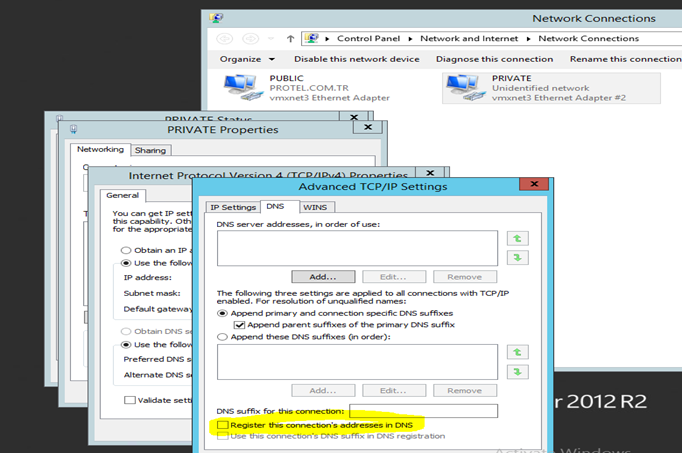The image size is (682, 453).
Task: Move DNS server address up with top arrow
Action: point(518,239)
